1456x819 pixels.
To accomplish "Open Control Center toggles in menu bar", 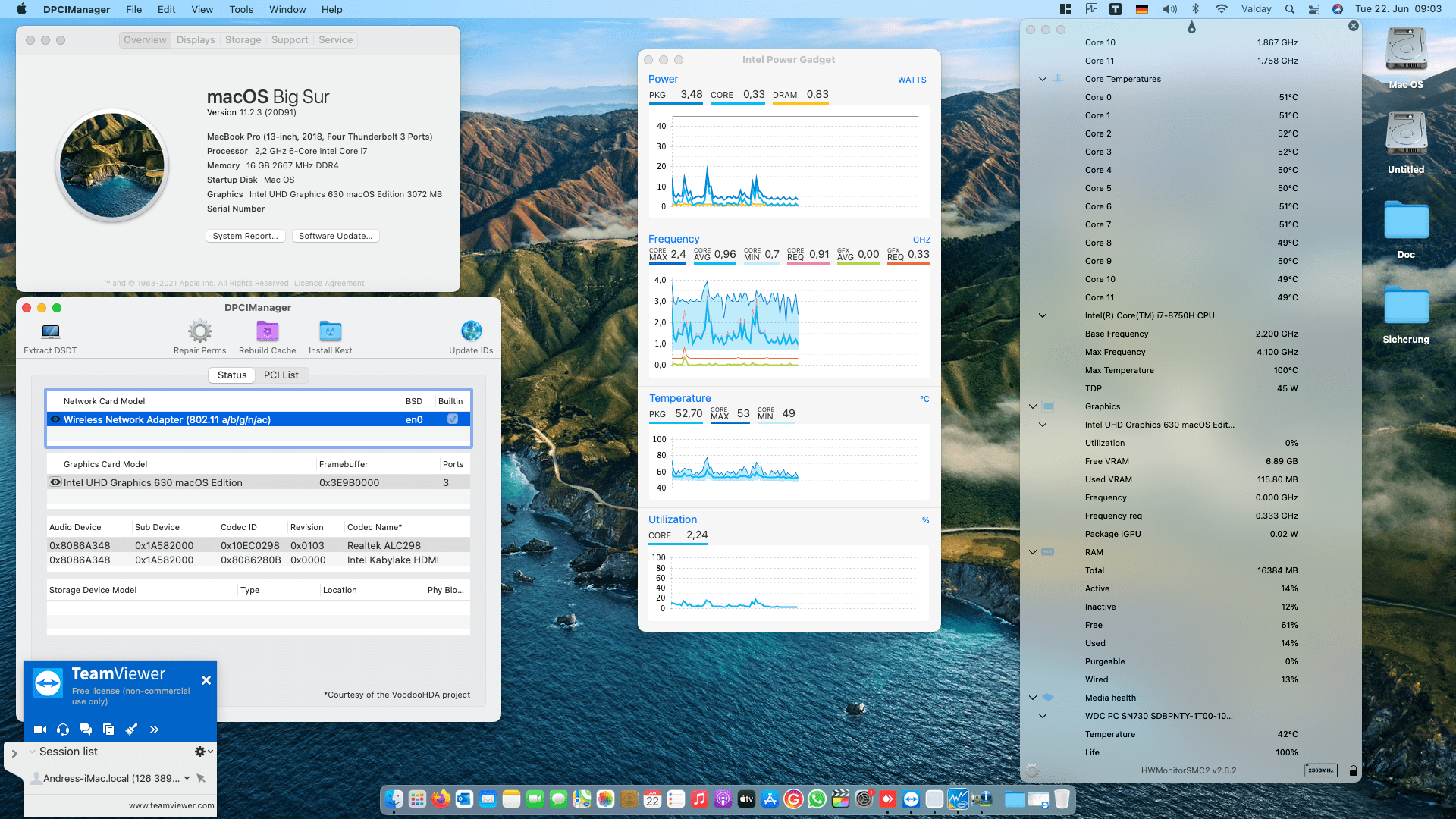I will tap(1314, 9).
